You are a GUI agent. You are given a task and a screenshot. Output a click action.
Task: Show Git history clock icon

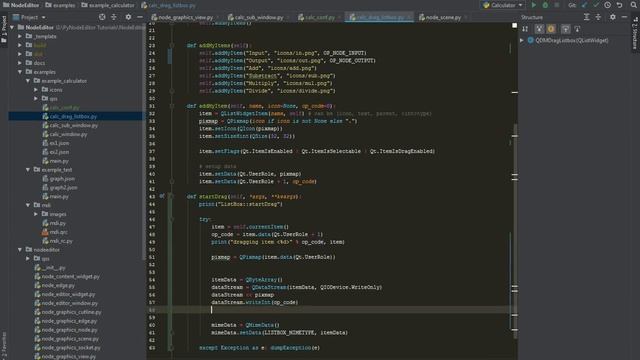(x=607, y=5)
